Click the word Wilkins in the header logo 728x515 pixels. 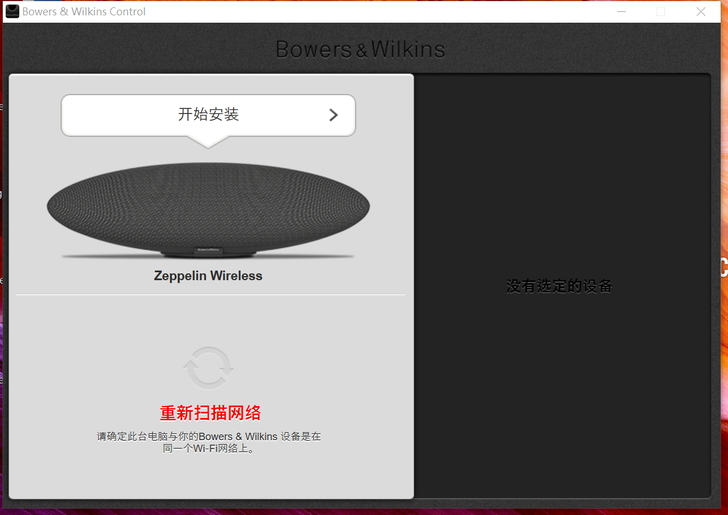[x=407, y=49]
